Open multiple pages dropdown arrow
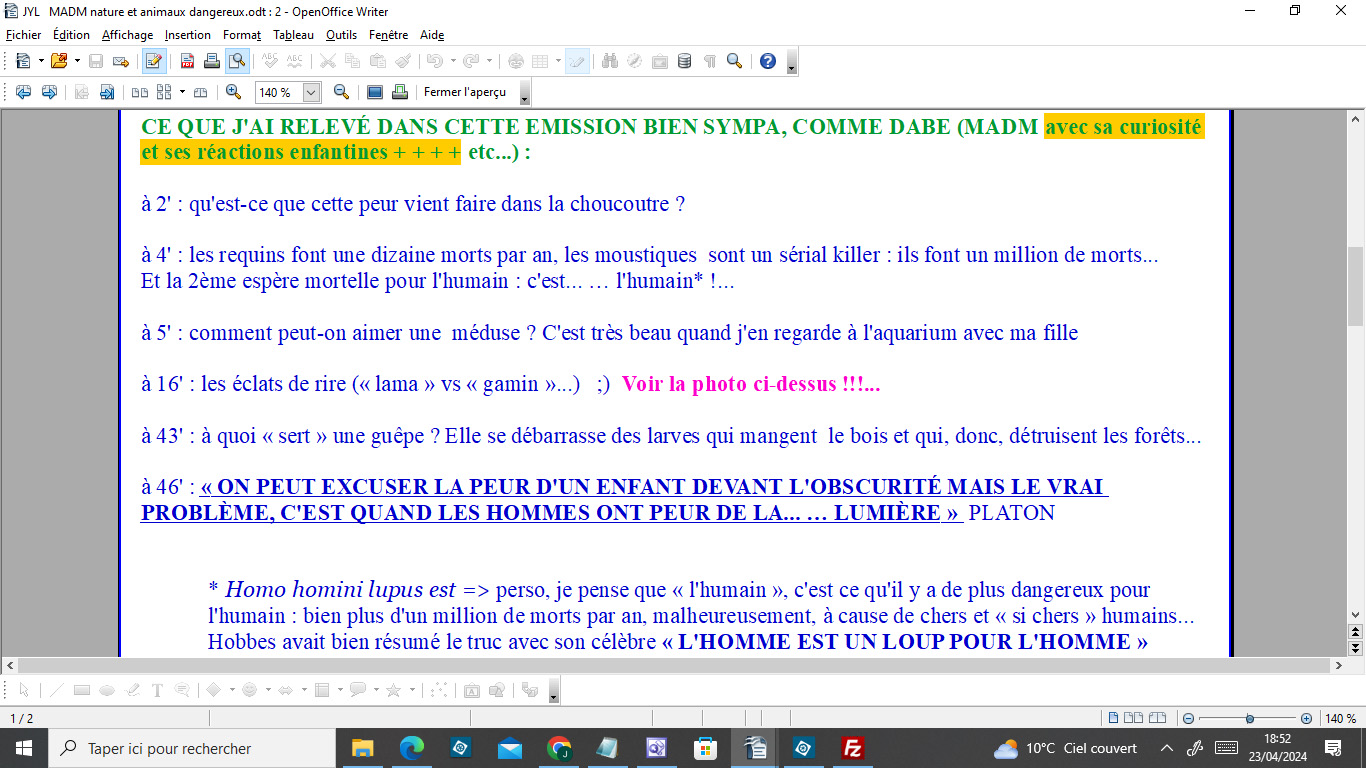Image resolution: width=1366 pixels, height=768 pixels. click(x=181, y=92)
